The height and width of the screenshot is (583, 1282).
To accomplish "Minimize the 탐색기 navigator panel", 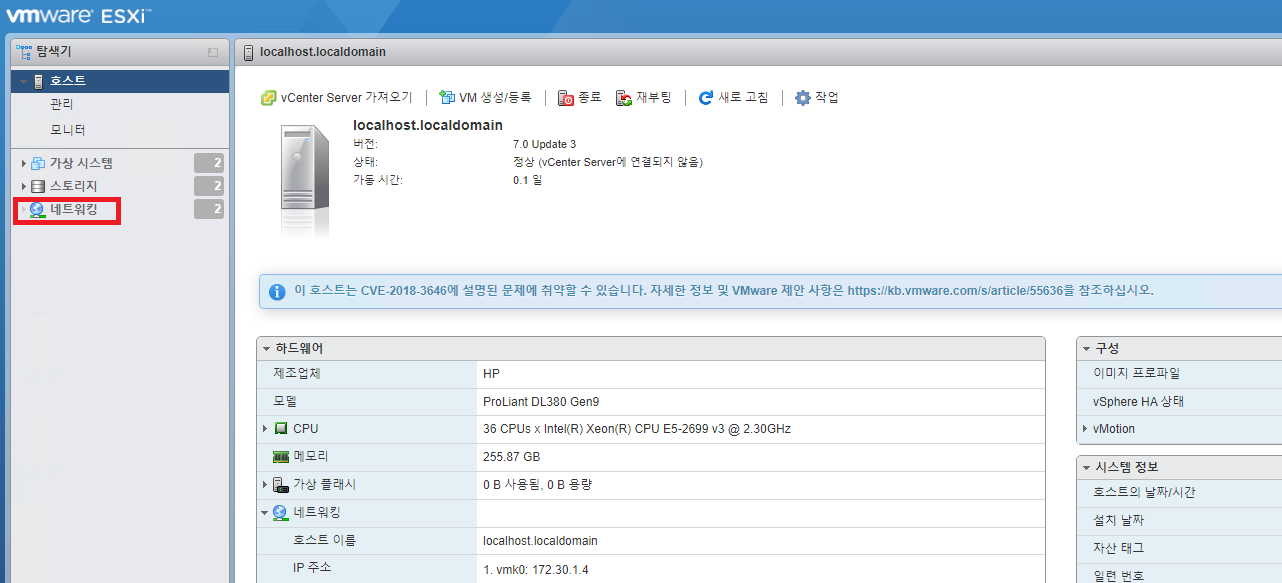I will [213, 52].
